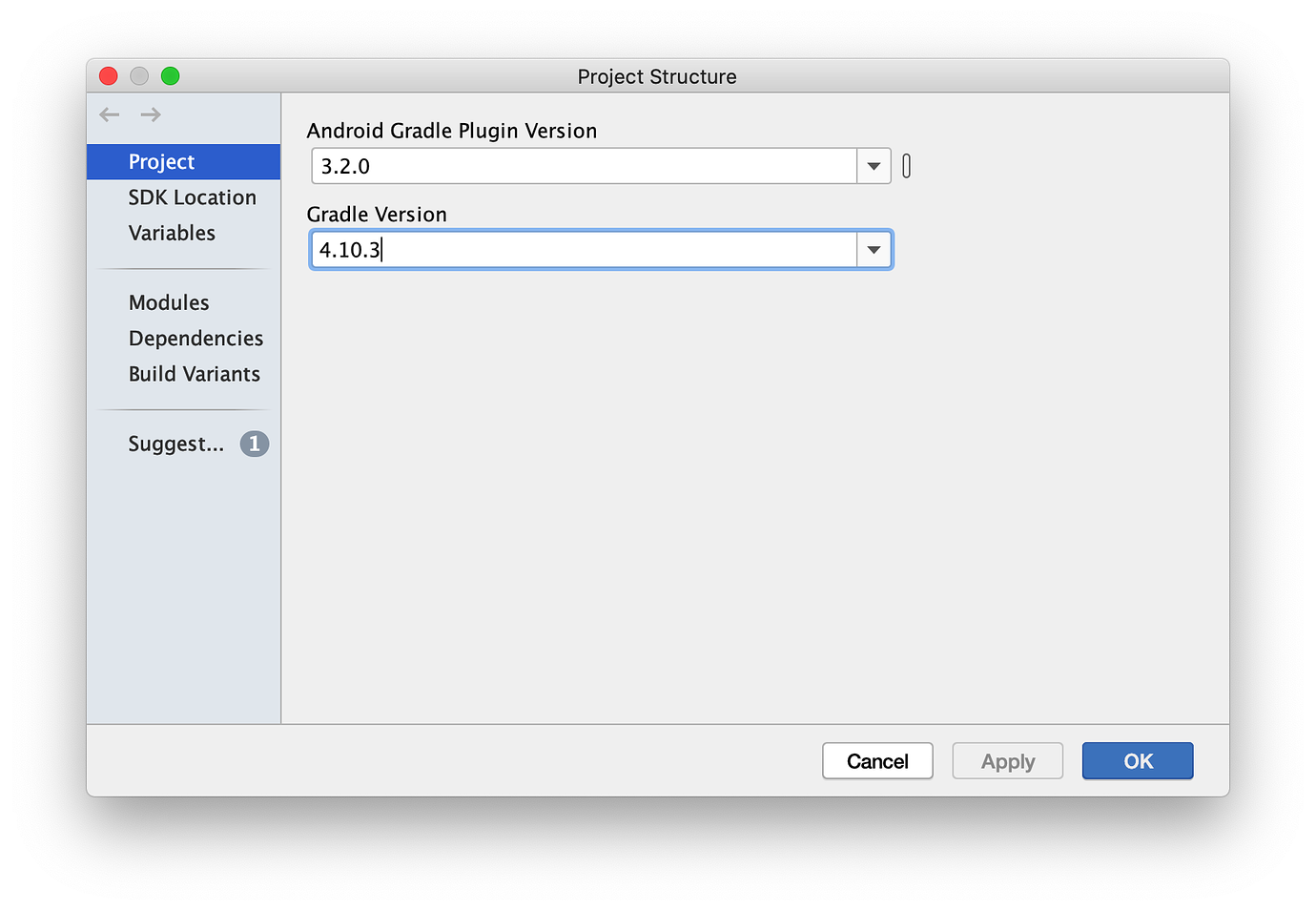Expand the Gradle Version dropdown arrow

tap(874, 250)
